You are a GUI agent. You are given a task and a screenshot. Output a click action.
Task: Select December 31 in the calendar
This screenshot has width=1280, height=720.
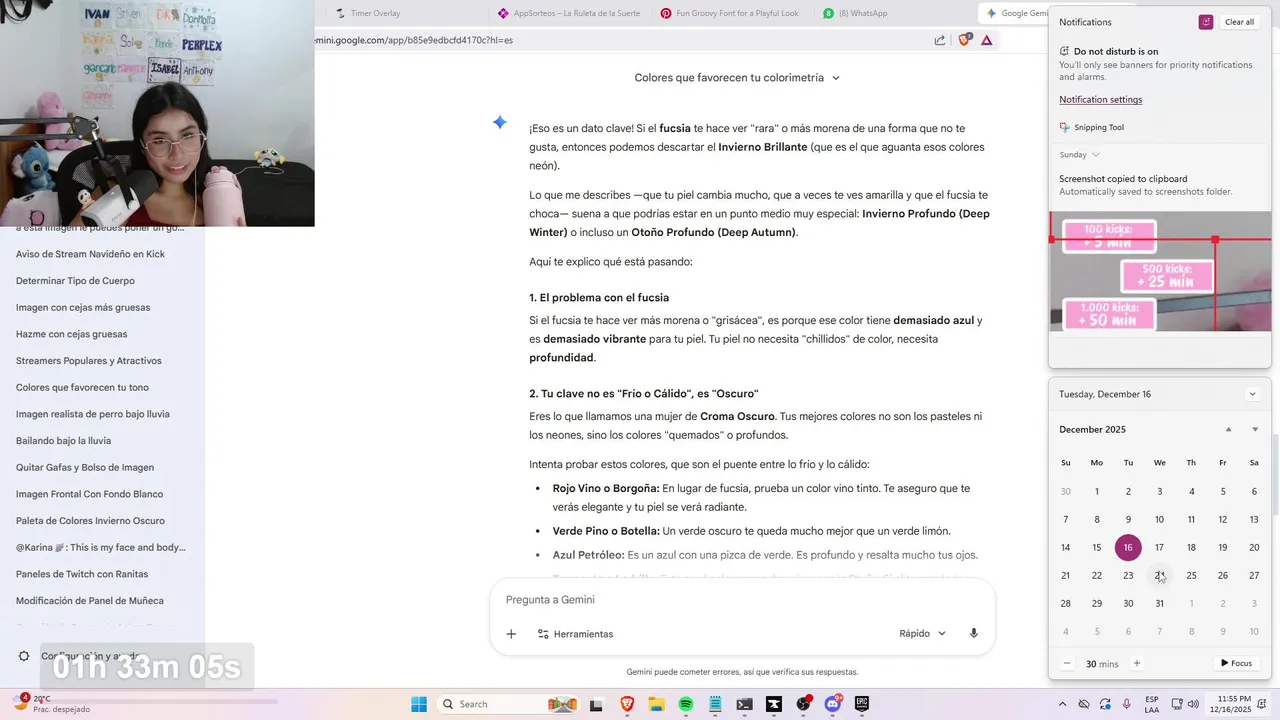click(1159, 603)
